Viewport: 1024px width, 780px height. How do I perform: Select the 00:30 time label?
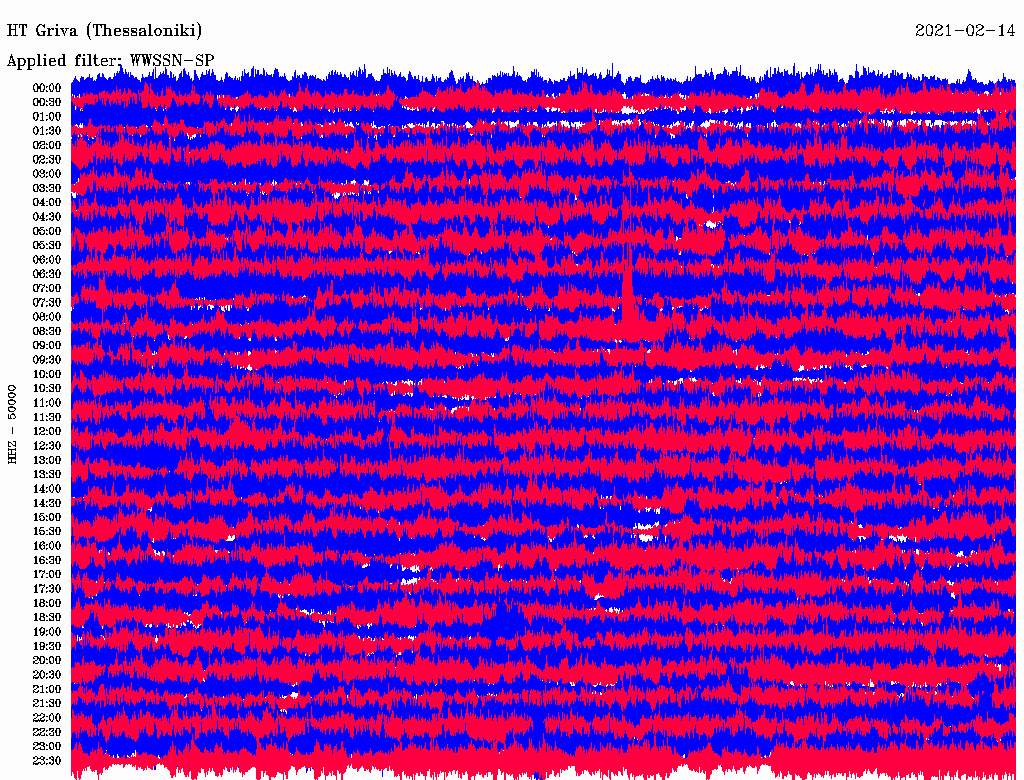(x=47, y=103)
